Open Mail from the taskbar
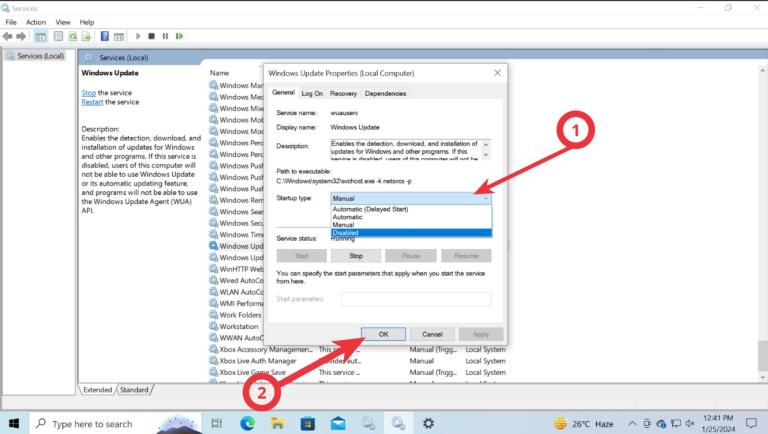Screen dimensions: 768x434 tap(338, 423)
